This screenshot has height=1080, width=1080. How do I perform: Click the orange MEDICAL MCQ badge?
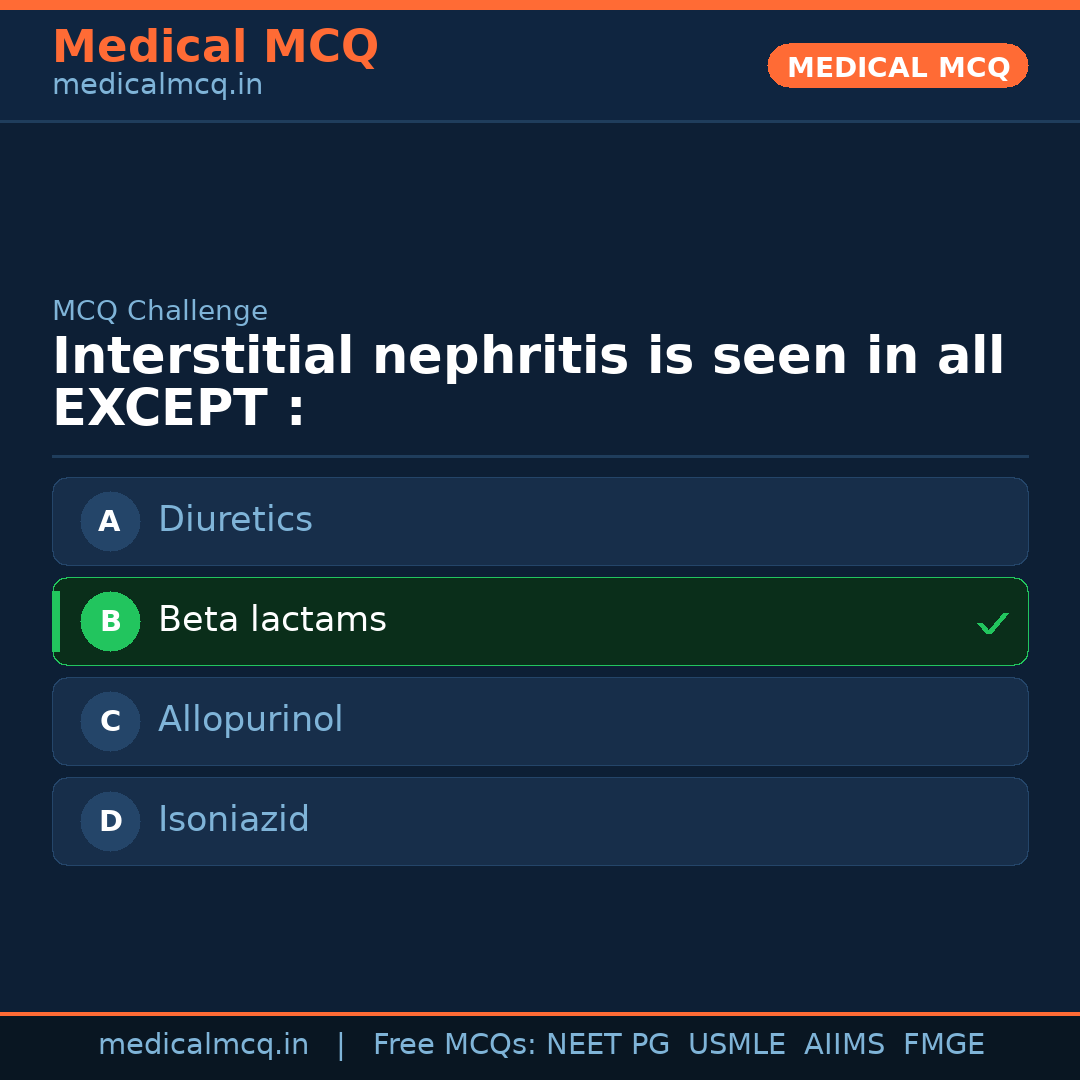898,66
